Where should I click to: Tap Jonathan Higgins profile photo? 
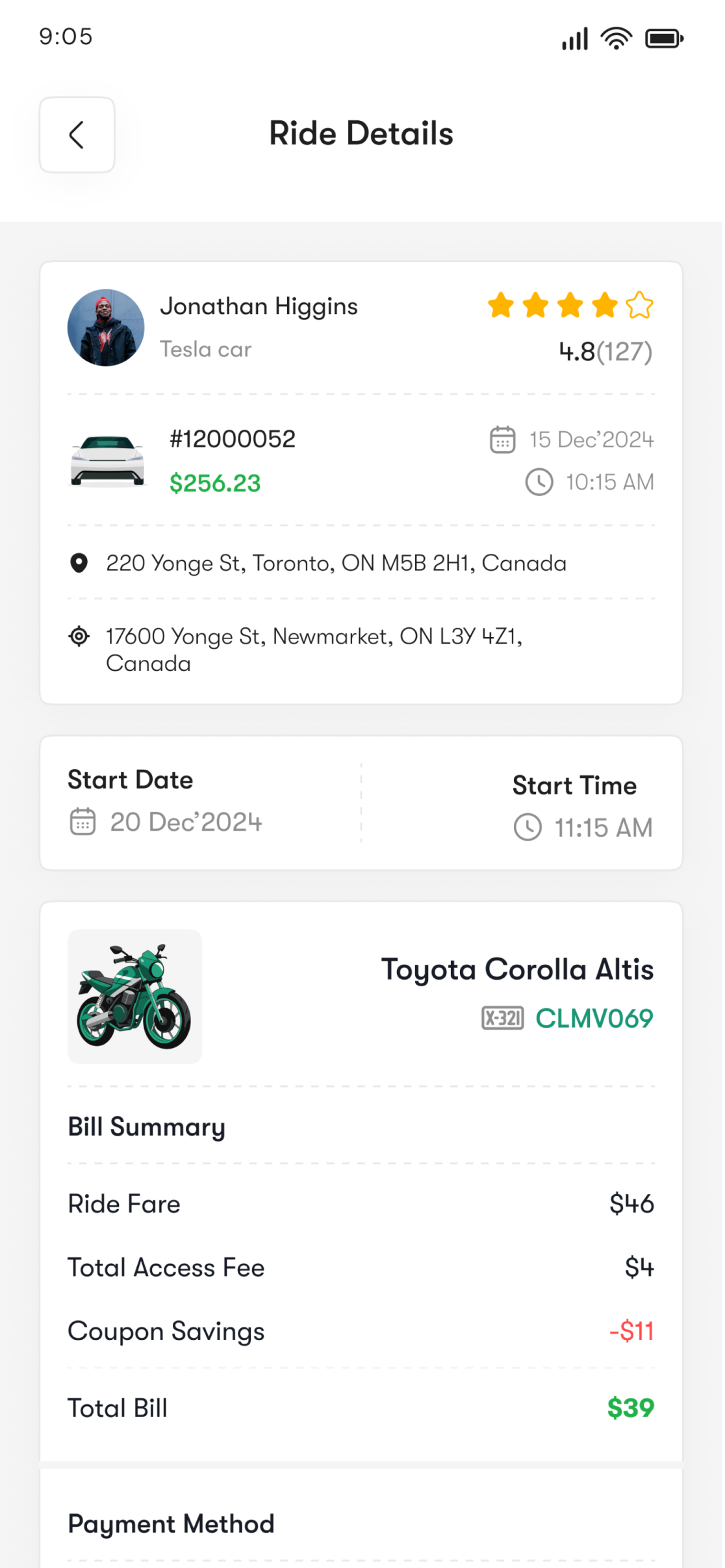[x=106, y=328]
